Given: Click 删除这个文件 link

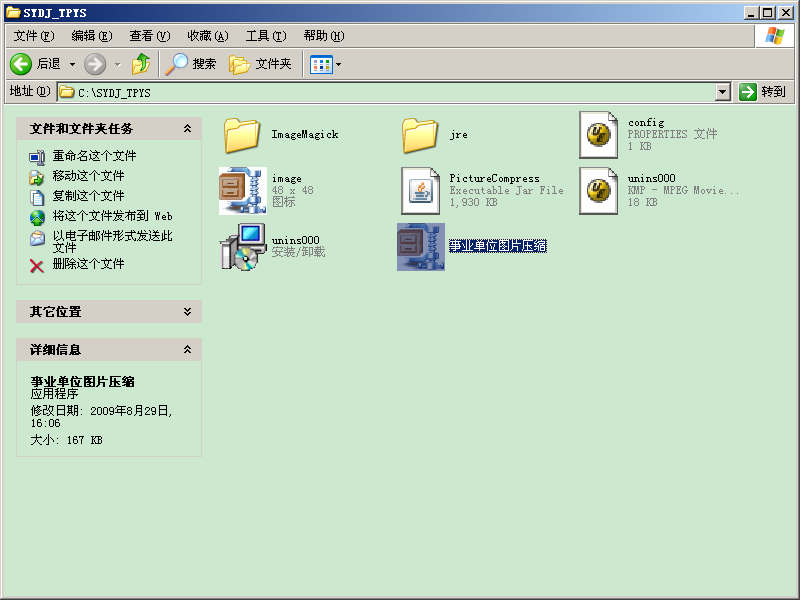Looking at the screenshot, I should (88, 264).
